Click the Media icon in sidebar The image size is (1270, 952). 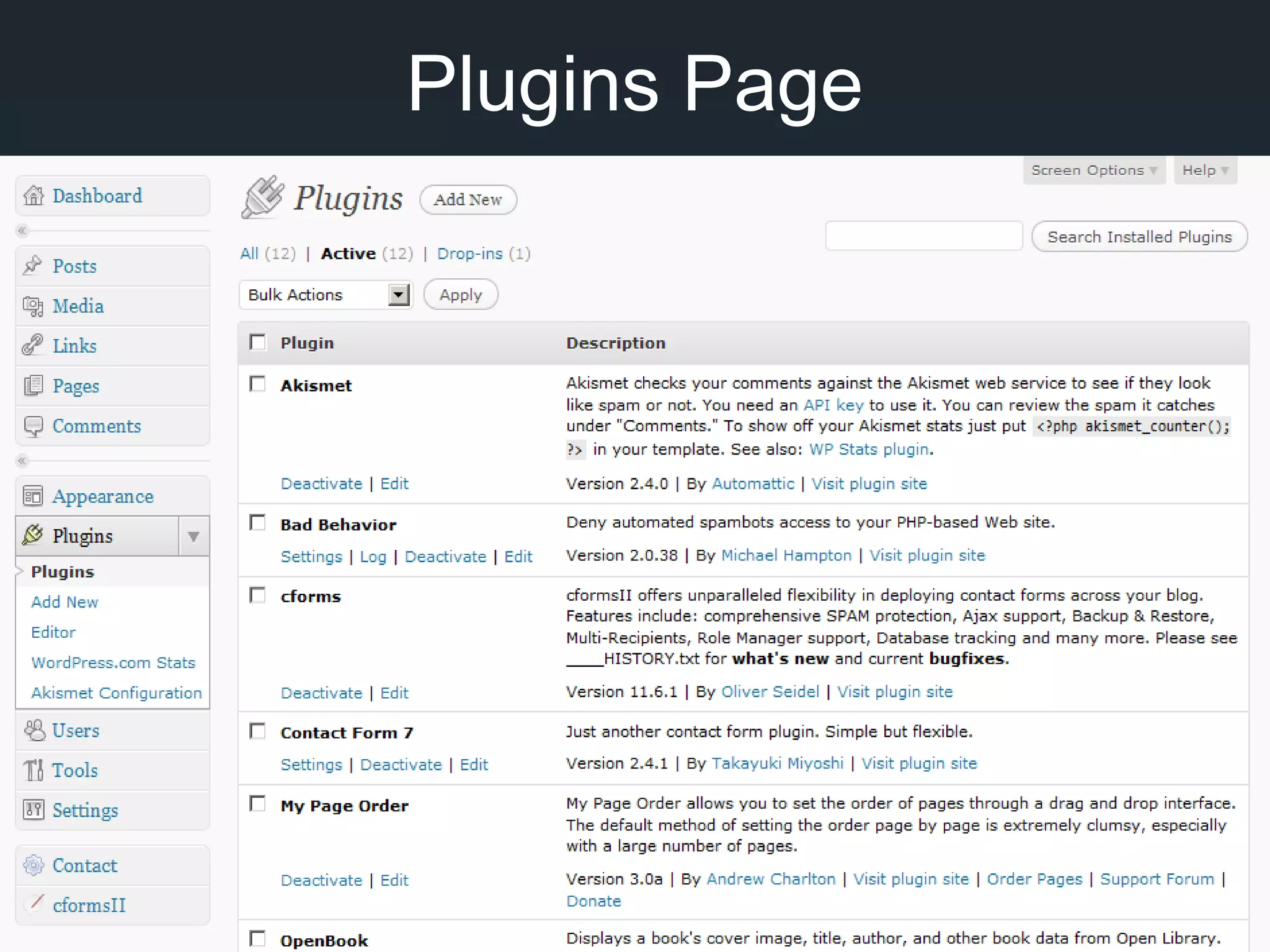[33, 306]
